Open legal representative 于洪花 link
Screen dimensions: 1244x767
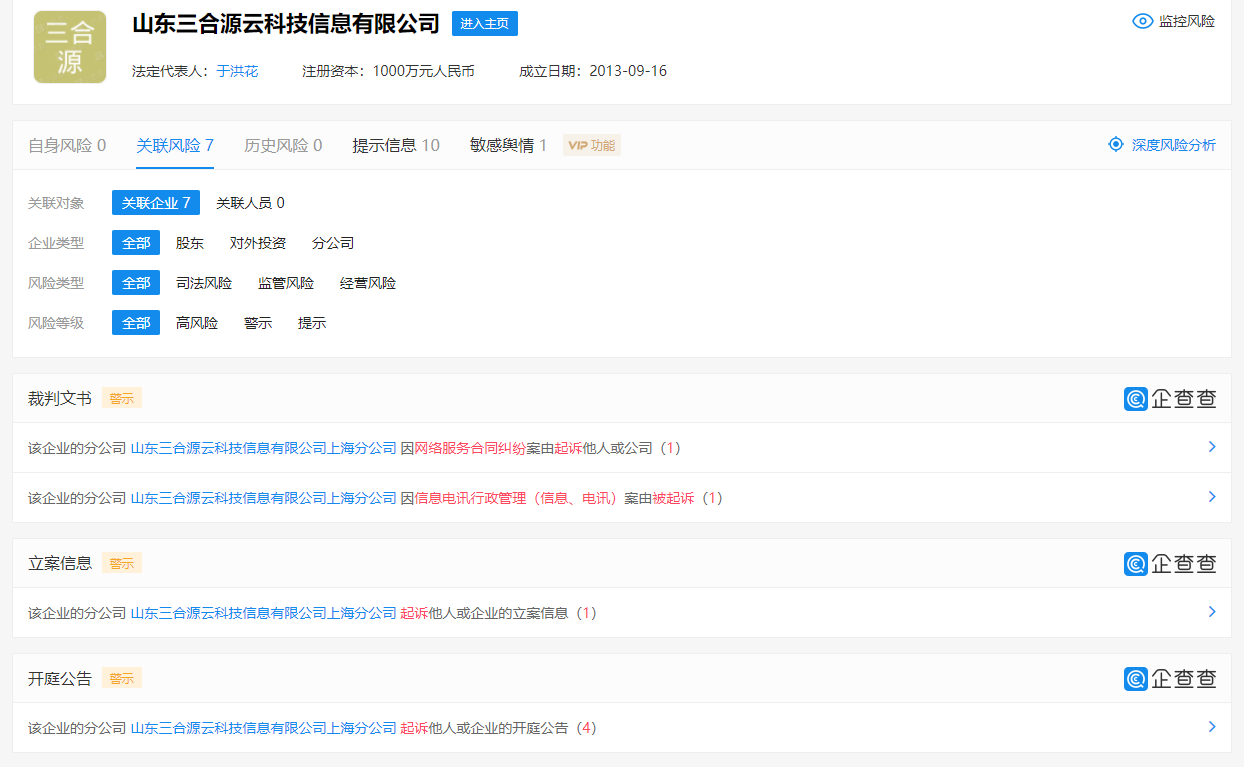tap(237, 71)
